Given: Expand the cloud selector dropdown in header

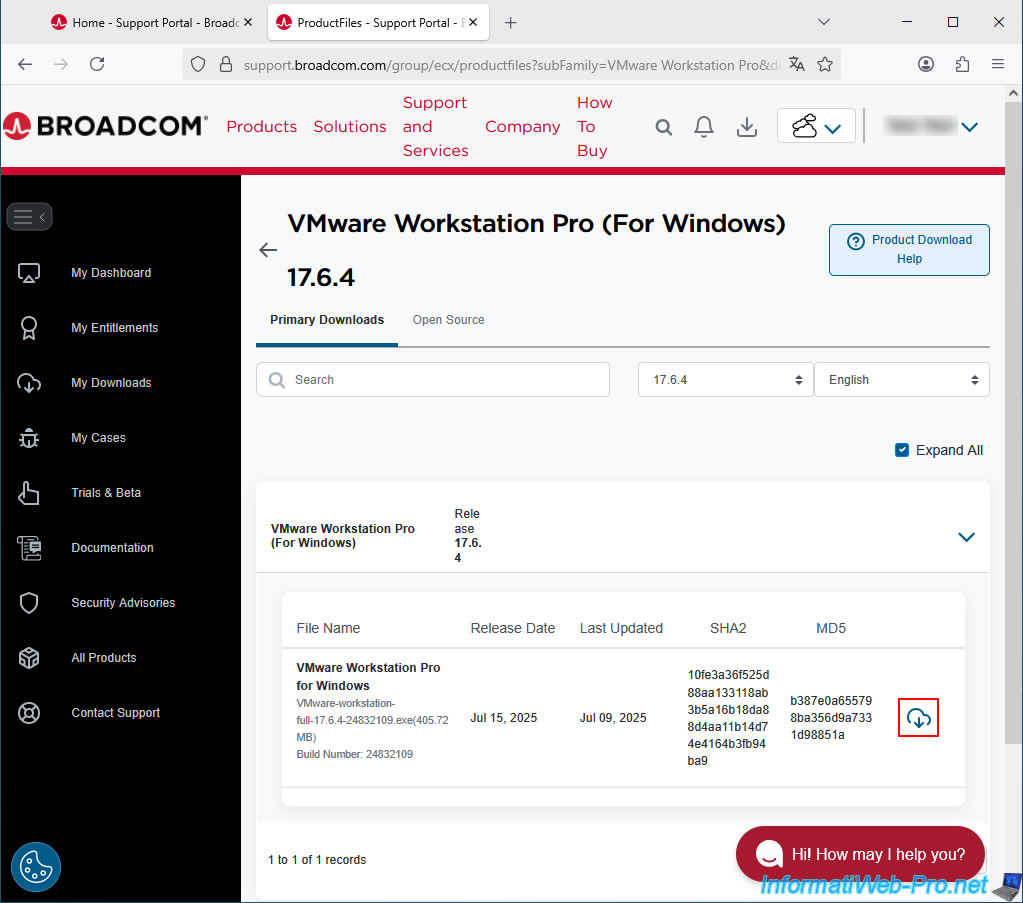Looking at the screenshot, I should 816,126.
